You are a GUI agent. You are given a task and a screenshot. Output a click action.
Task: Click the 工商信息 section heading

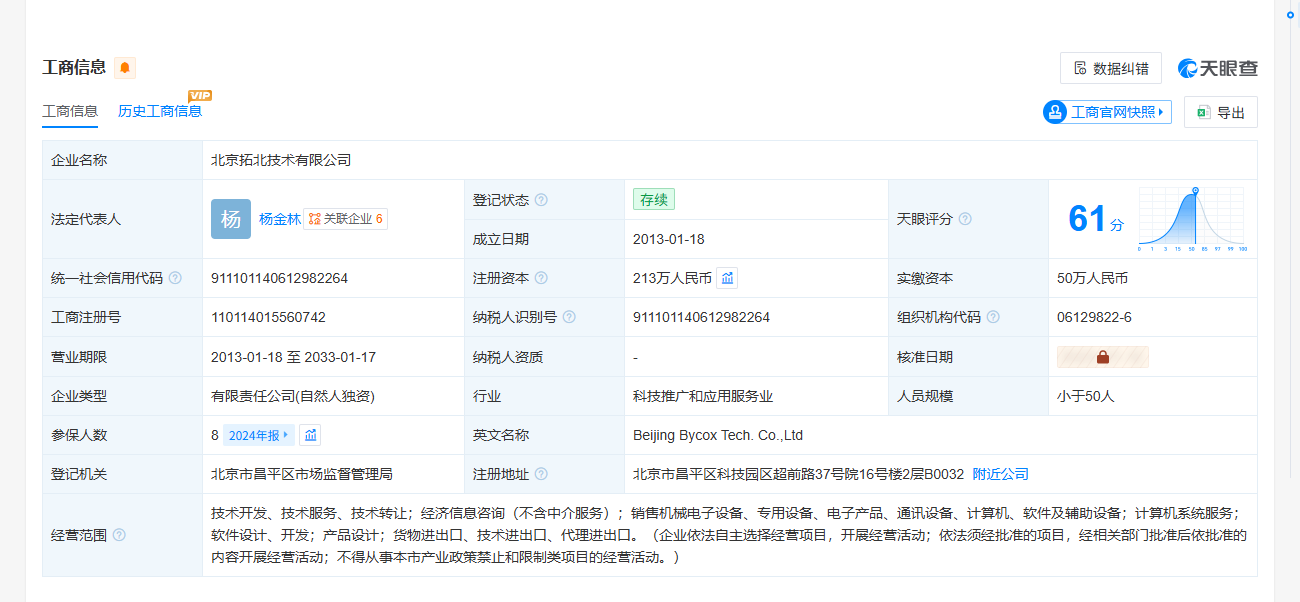pyautogui.click(x=74, y=68)
